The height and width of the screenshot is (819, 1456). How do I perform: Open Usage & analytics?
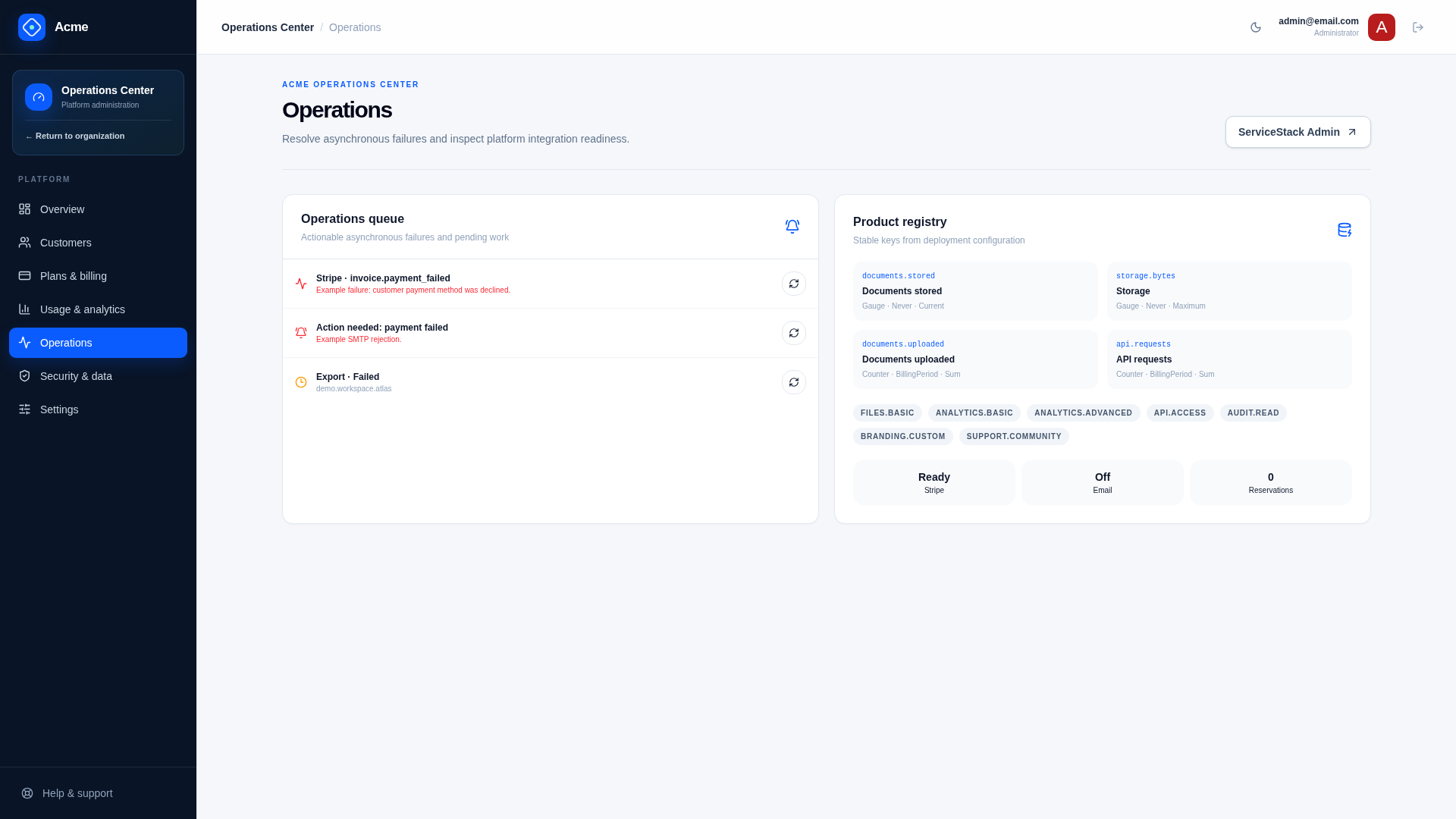click(x=98, y=309)
